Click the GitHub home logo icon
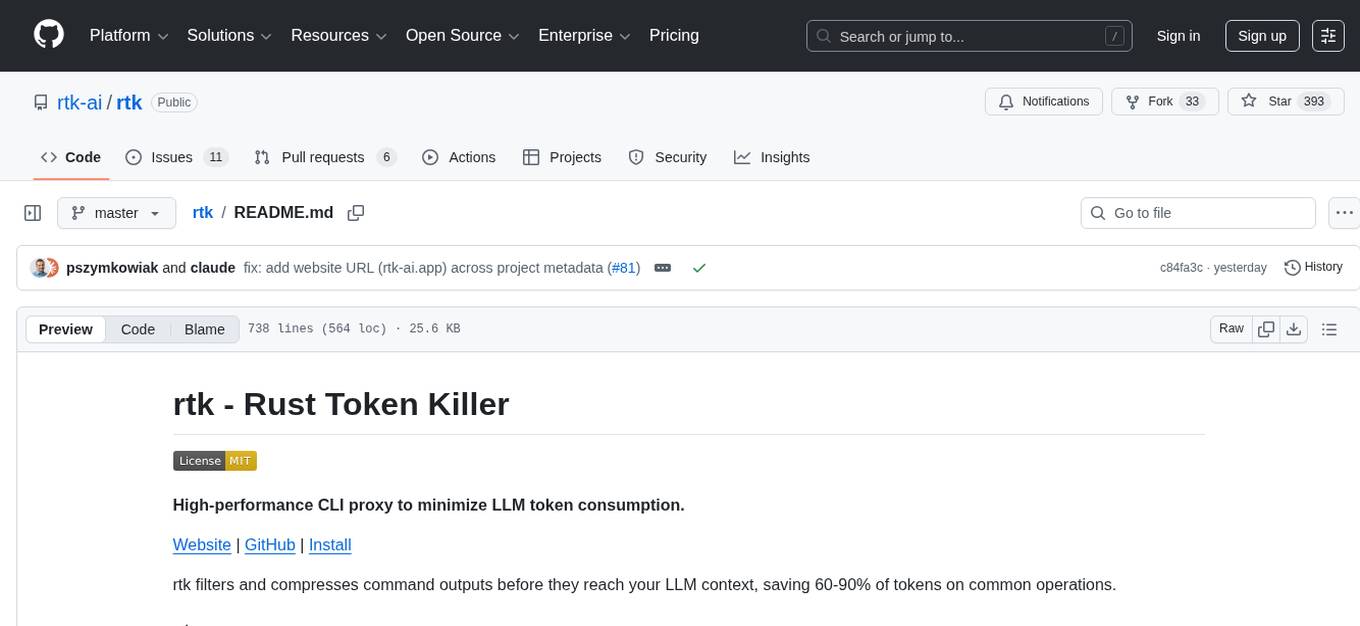The width and height of the screenshot is (1360, 626). 48,35
